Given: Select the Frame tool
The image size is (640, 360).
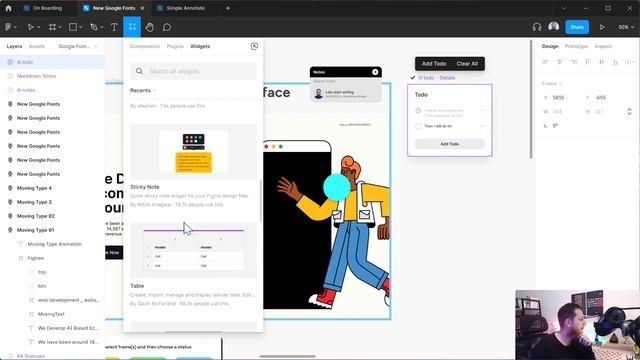Looking at the screenshot, I should (52, 27).
